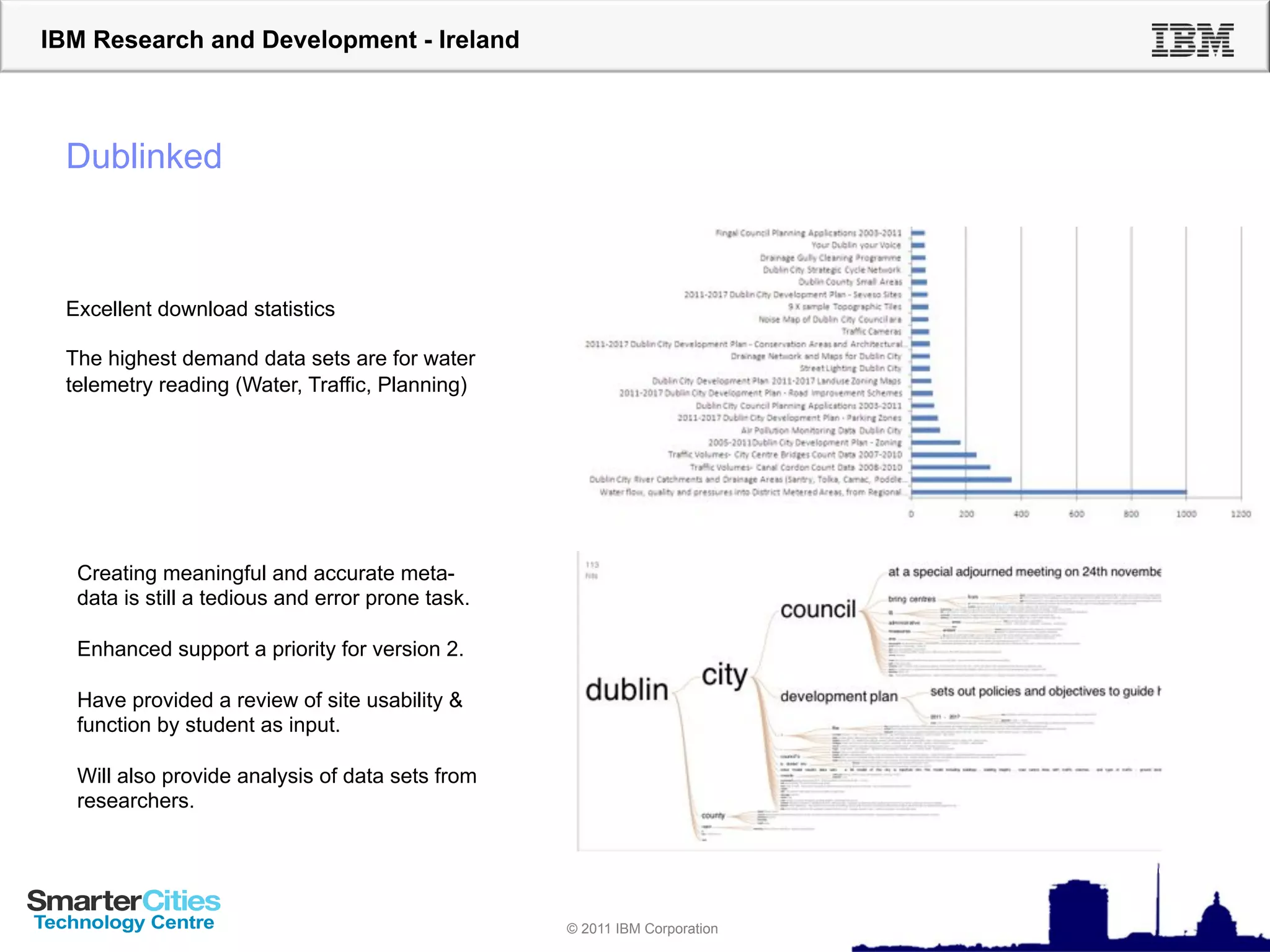
Task: Click 'Creating meaningful and accurate meta-data' paragraph
Action: click(x=273, y=585)
